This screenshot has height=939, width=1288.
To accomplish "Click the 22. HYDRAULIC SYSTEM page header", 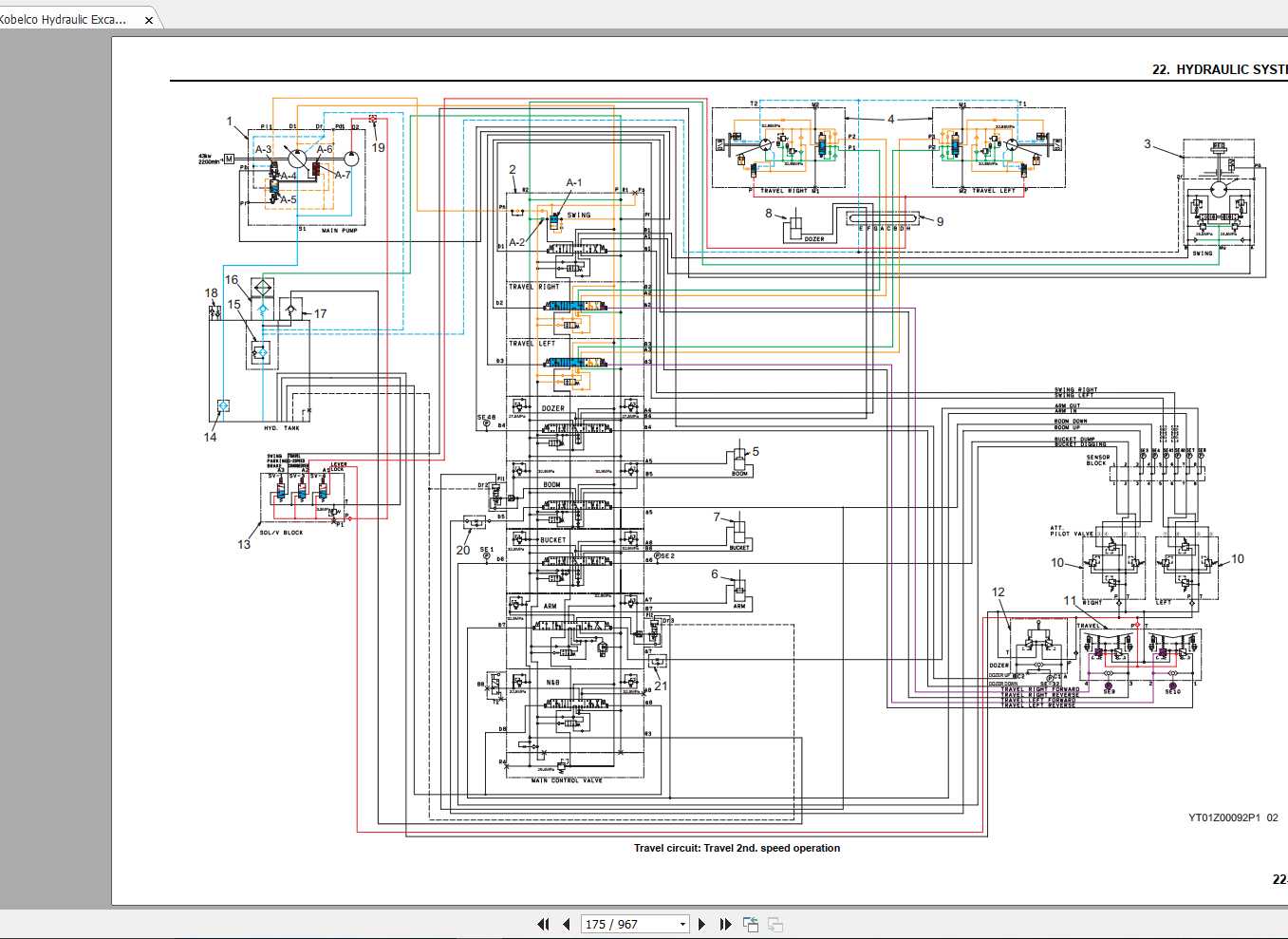I will click(1219, 69).
